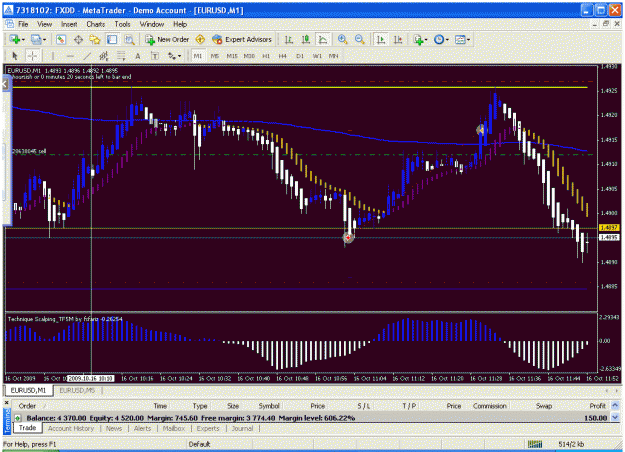Open the Templates dropdown
Image resolution: width=625 pixels, height=452 pixels.
coord(462,39)
